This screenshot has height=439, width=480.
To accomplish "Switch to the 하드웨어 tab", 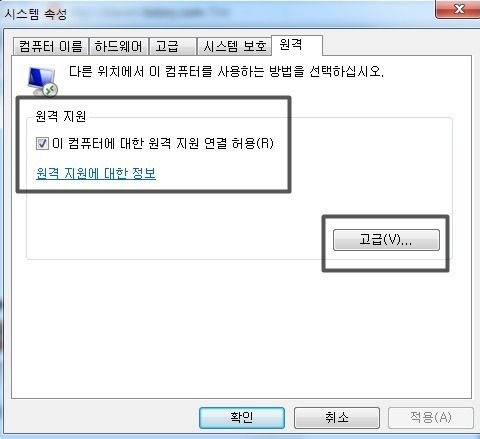I will click(118, 46).
